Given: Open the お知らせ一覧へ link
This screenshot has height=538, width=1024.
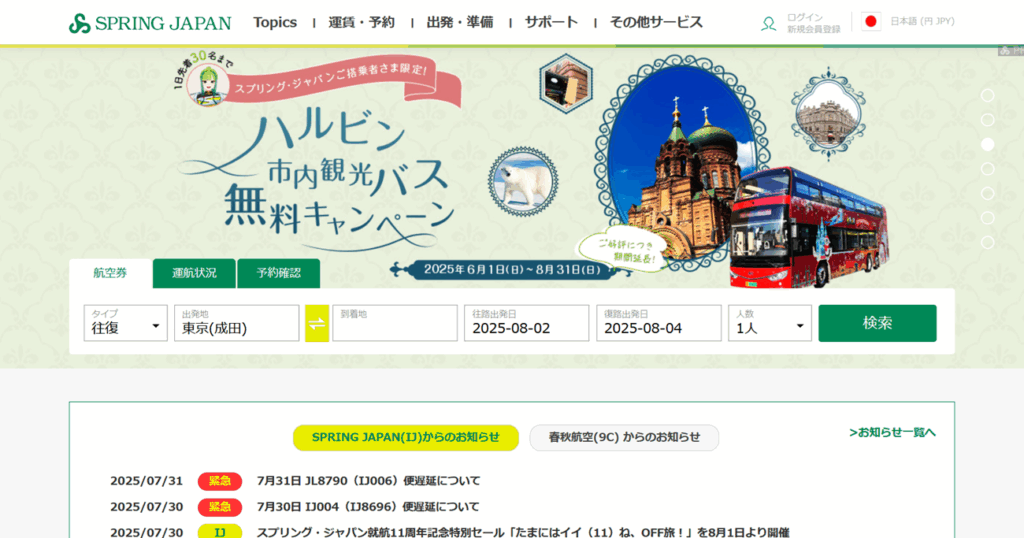Looking at the screenshot, I should tap(892, 432).
